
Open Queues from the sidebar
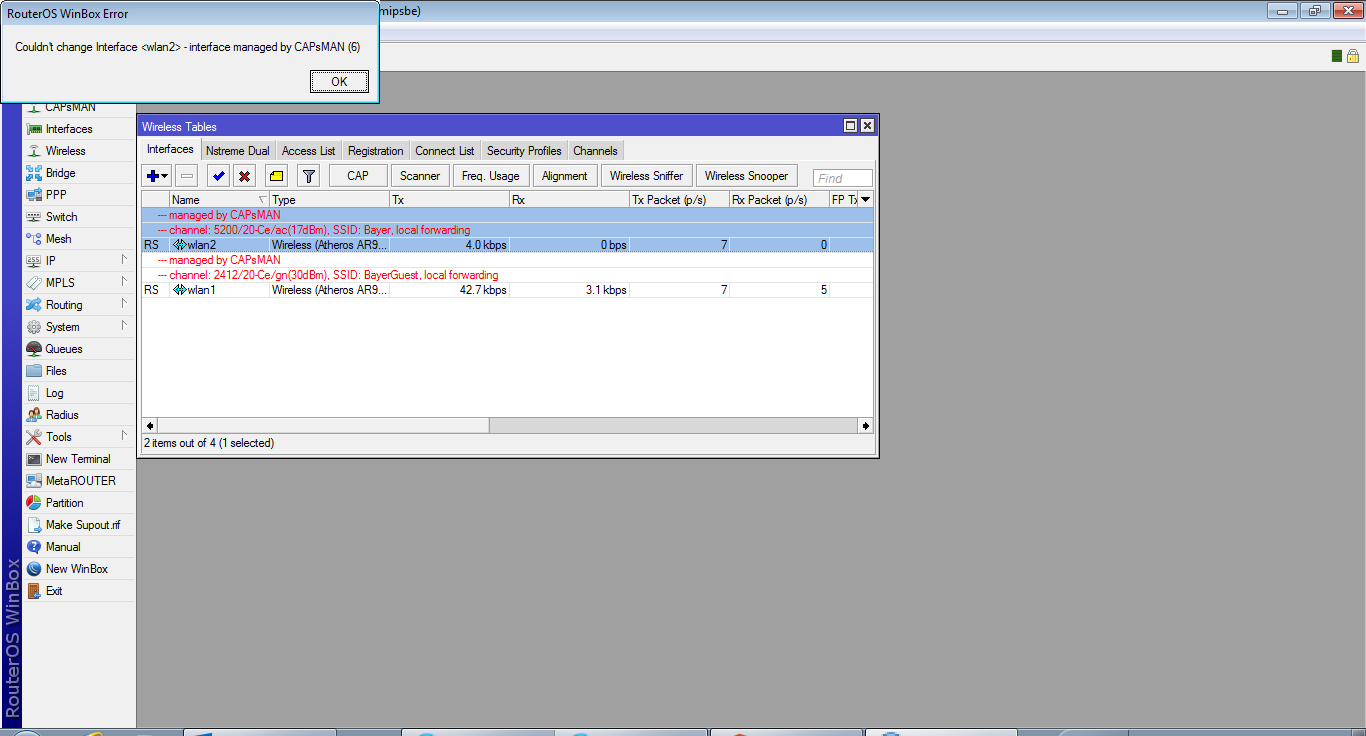coord(64,349)
